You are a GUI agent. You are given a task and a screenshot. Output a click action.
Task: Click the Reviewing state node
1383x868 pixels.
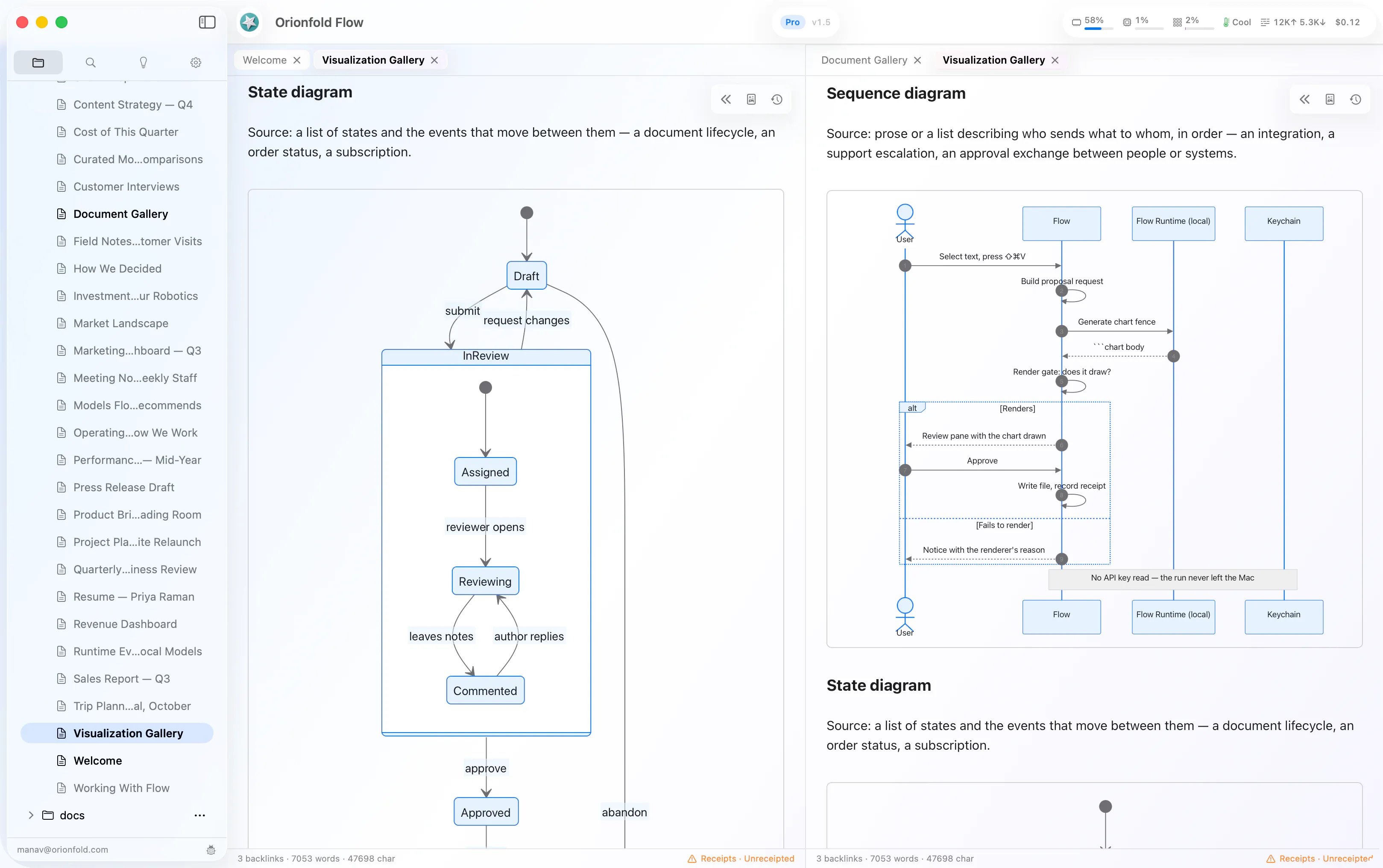click(x=486, y=581)
